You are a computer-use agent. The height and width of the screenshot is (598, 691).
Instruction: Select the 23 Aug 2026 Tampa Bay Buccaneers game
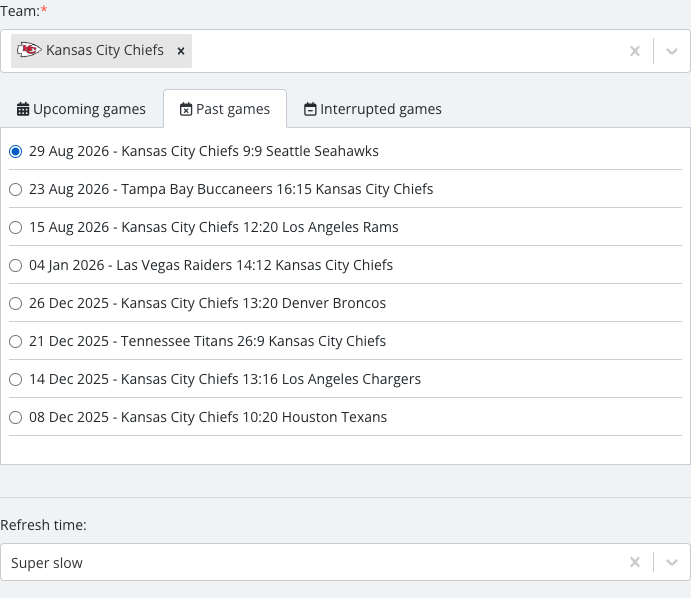[x=15, y=189]
